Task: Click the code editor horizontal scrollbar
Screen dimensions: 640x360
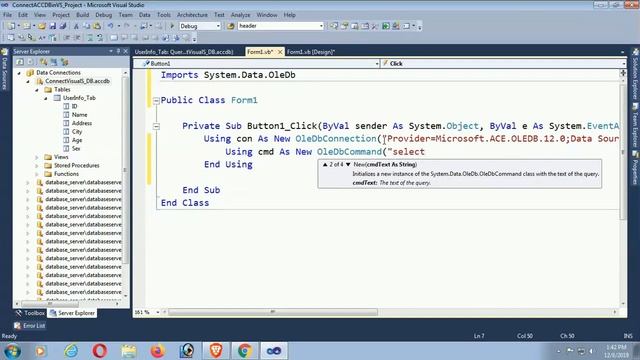Action: pyautogui.click(x=273, y=312)
